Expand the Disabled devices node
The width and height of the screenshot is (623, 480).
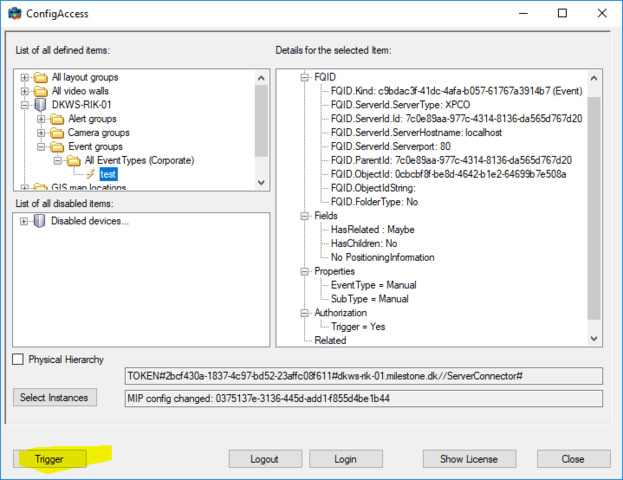[24, 221]
